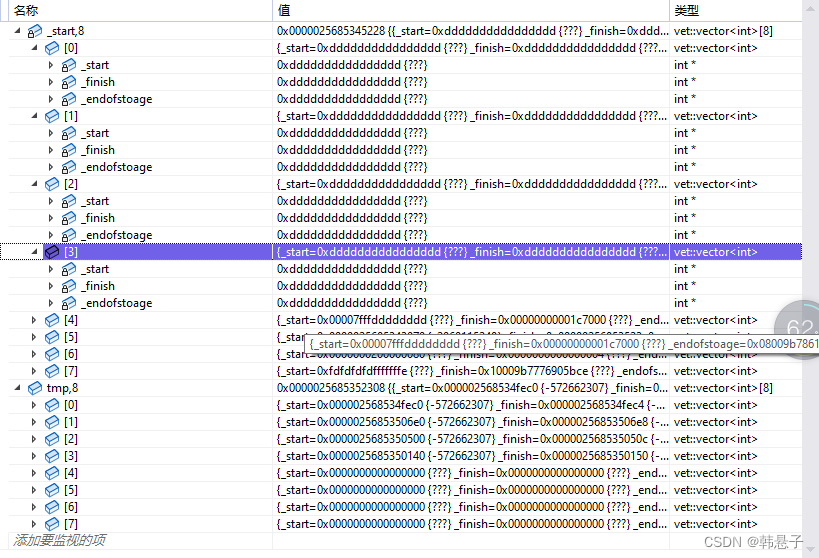Click cube icon of _start,8 element [5]
819x558 pixels.
coord(52,337)
